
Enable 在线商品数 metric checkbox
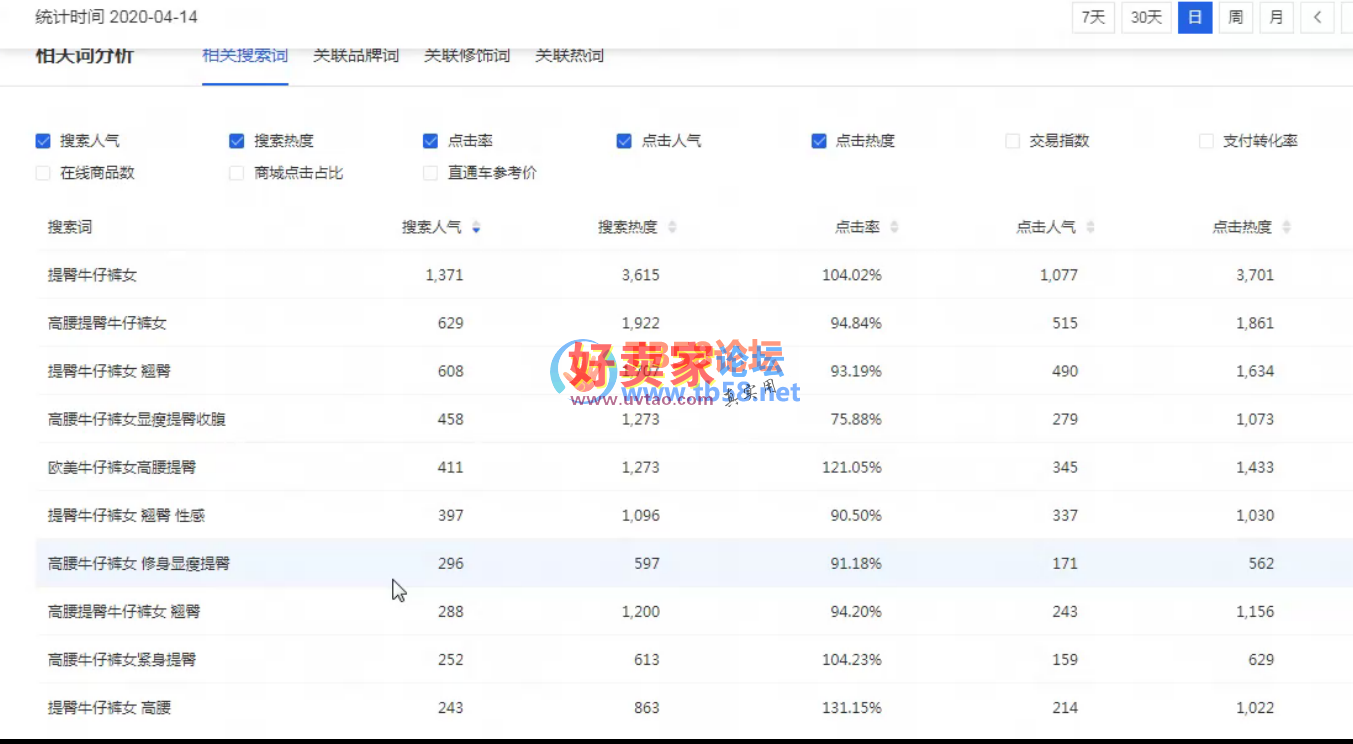(x=43, y=173)
